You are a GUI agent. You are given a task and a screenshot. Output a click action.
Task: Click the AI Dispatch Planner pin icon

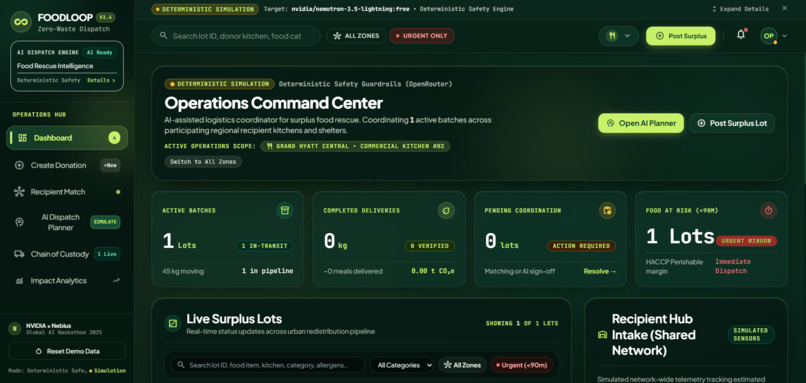coord(19,222)
